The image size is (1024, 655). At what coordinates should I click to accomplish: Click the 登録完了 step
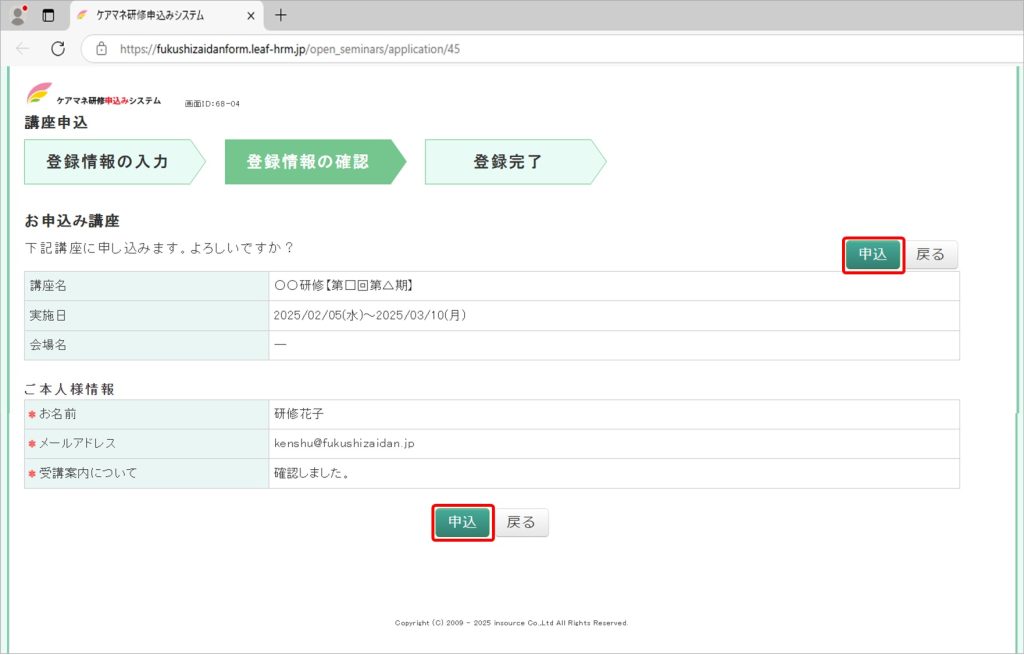pyautogui.click(x=508, y=162)
